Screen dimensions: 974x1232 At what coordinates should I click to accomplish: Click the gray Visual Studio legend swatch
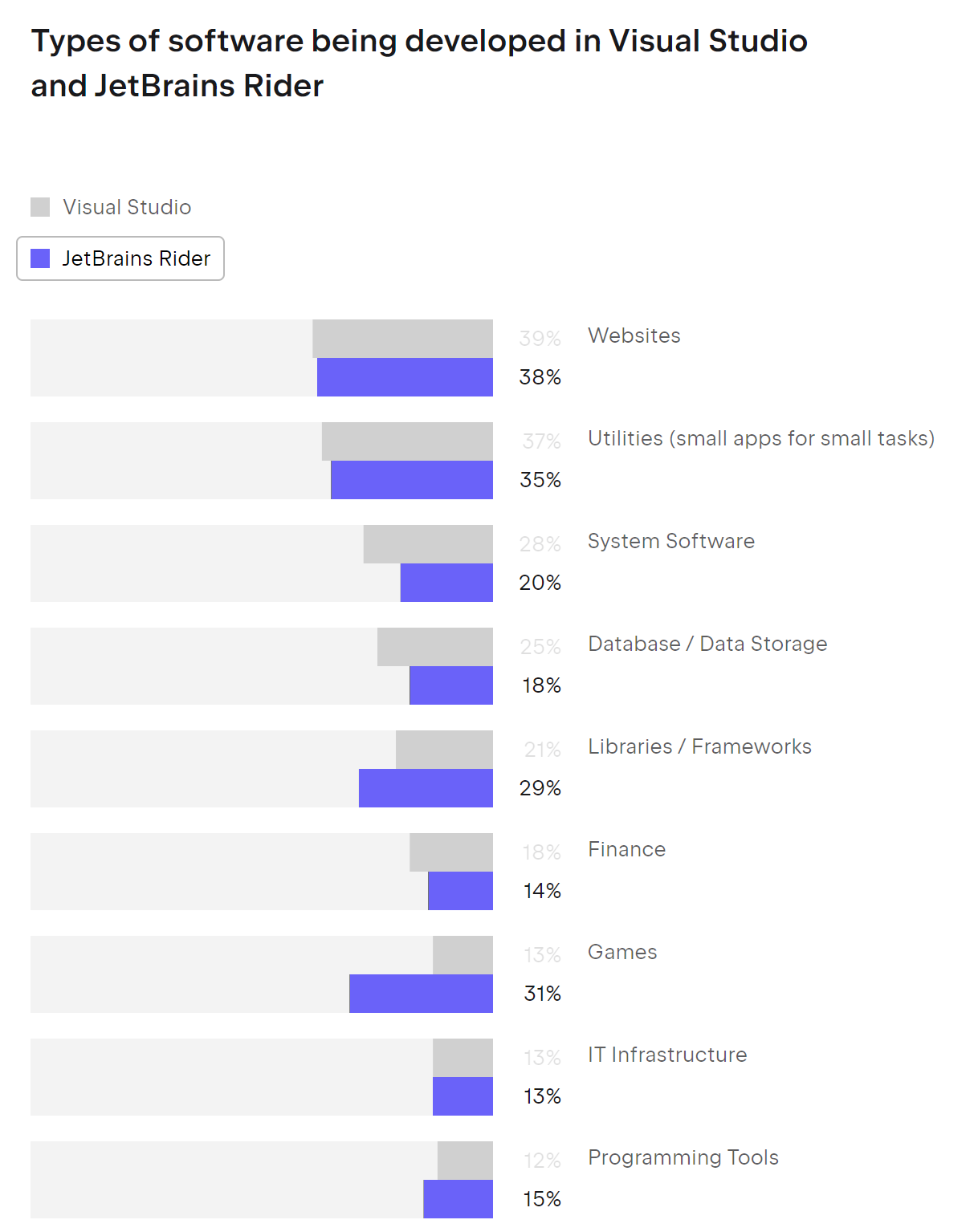(40, 207)
